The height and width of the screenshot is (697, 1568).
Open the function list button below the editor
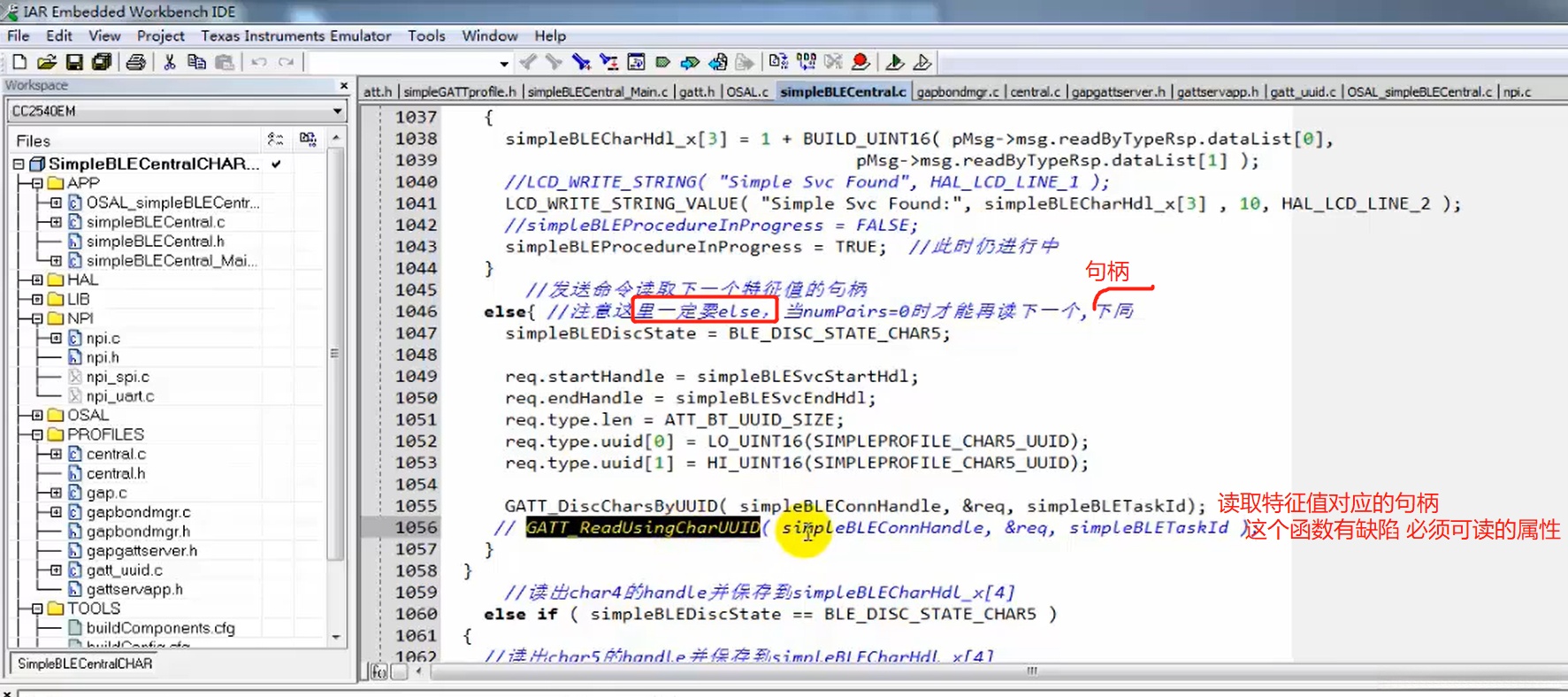click(379, 672)
